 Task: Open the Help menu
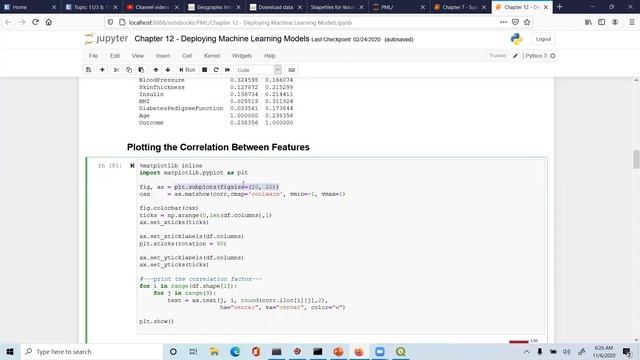[x=270, y=56]
